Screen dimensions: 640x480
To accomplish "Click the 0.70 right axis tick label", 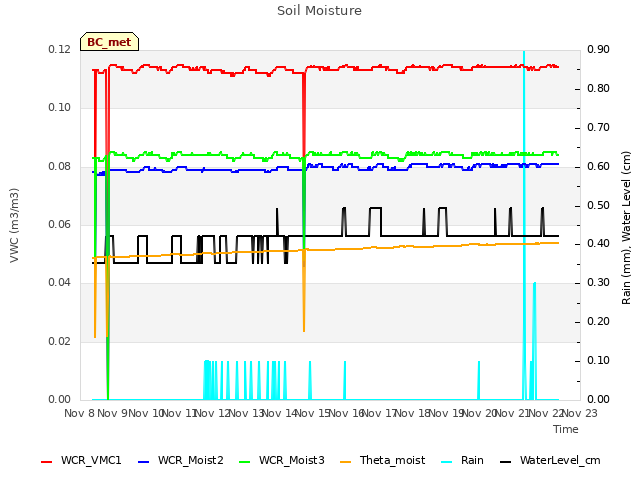I will pyautogui.click(x=598, y=127).
